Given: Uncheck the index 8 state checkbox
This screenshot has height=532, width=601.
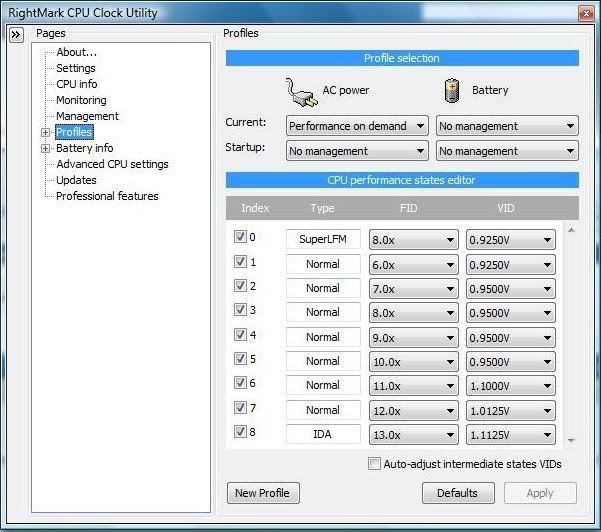Looking at the screenshot, I should point(240,432).
